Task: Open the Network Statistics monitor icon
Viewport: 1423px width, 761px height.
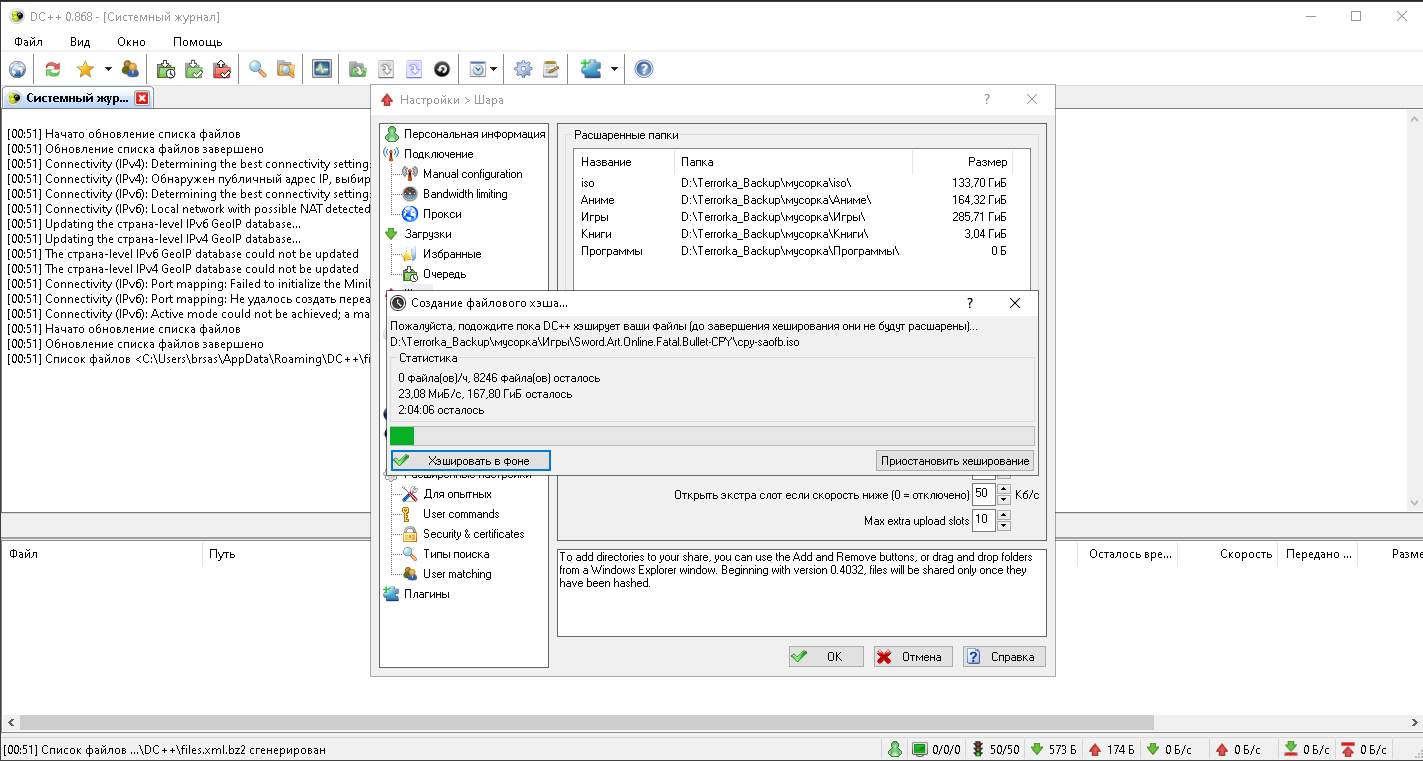Action: point(321,69)
